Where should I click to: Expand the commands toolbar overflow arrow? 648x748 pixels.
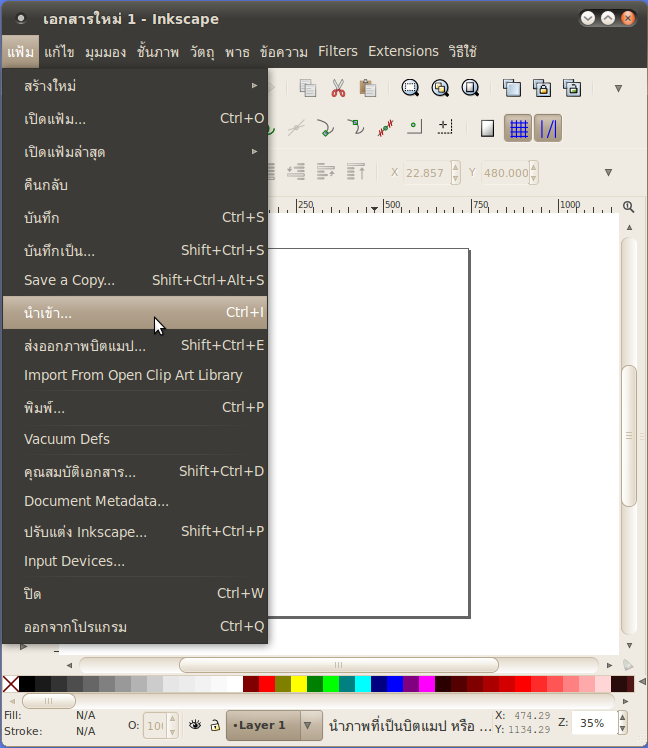(x=618, y=88)
